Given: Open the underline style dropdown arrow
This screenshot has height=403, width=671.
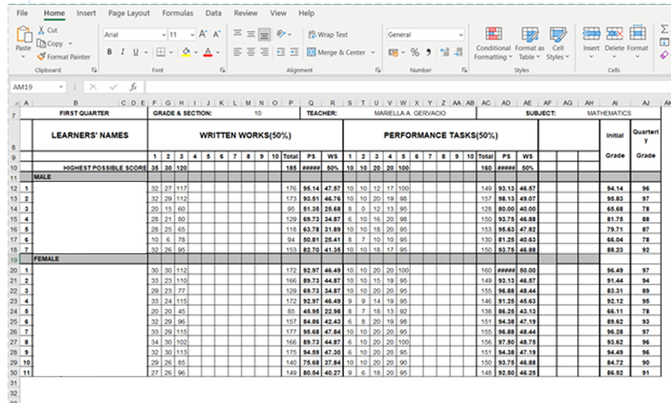Looking at the screenshot, I should [146, 53].
